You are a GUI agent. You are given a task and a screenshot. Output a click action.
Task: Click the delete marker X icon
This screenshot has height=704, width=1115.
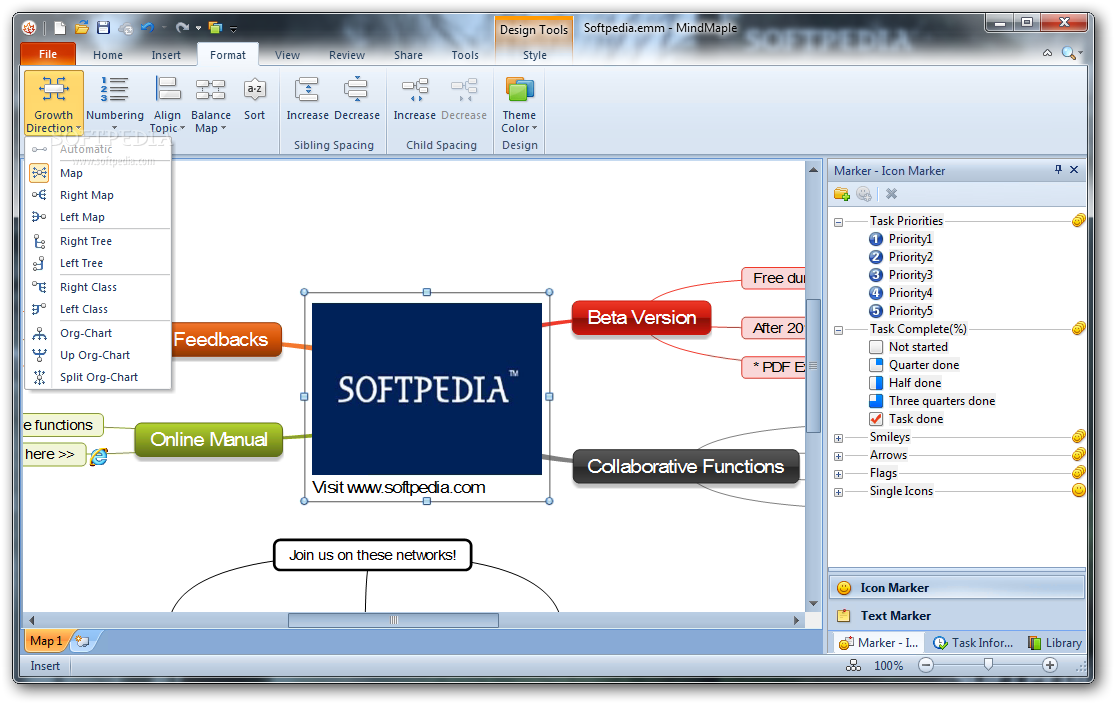pos(892,193)
